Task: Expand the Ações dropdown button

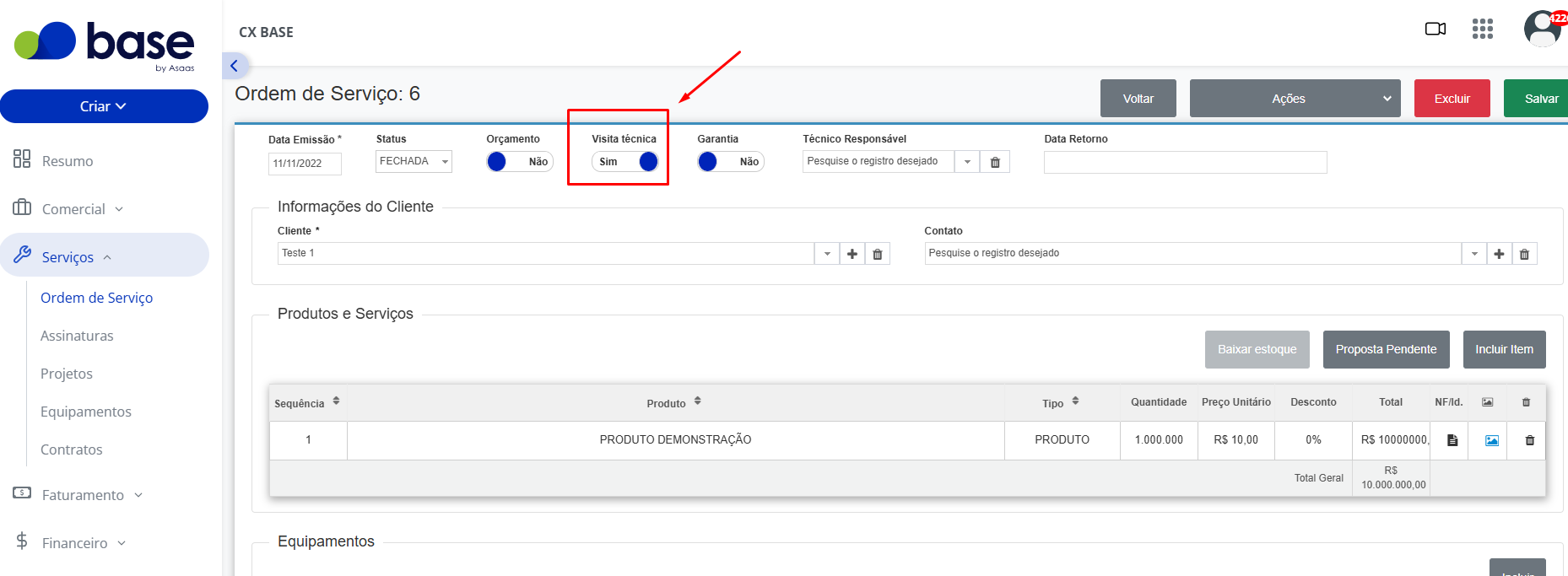Action: 1295,99
